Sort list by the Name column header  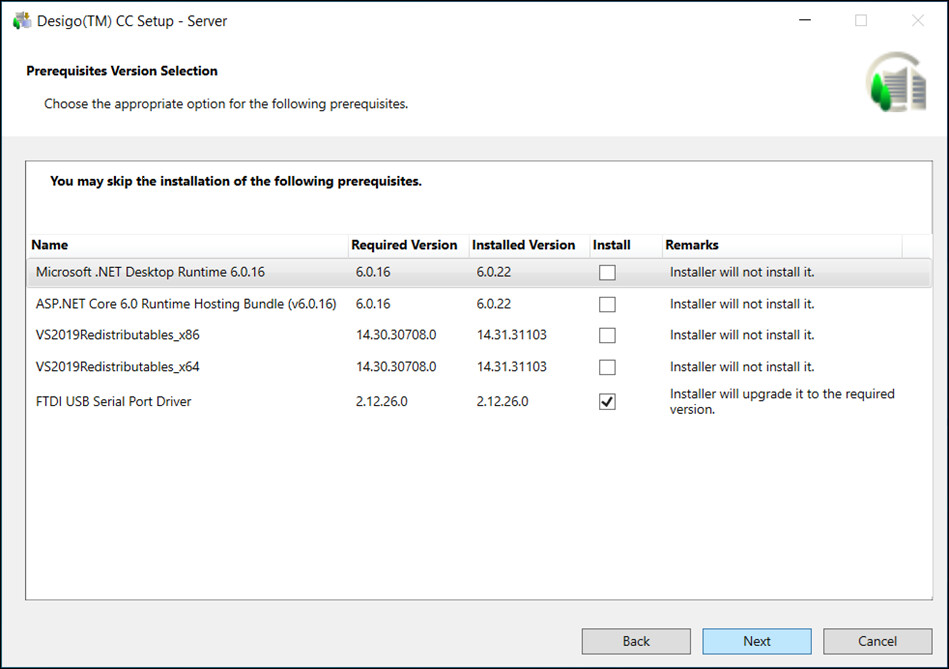tap(50, 245)
